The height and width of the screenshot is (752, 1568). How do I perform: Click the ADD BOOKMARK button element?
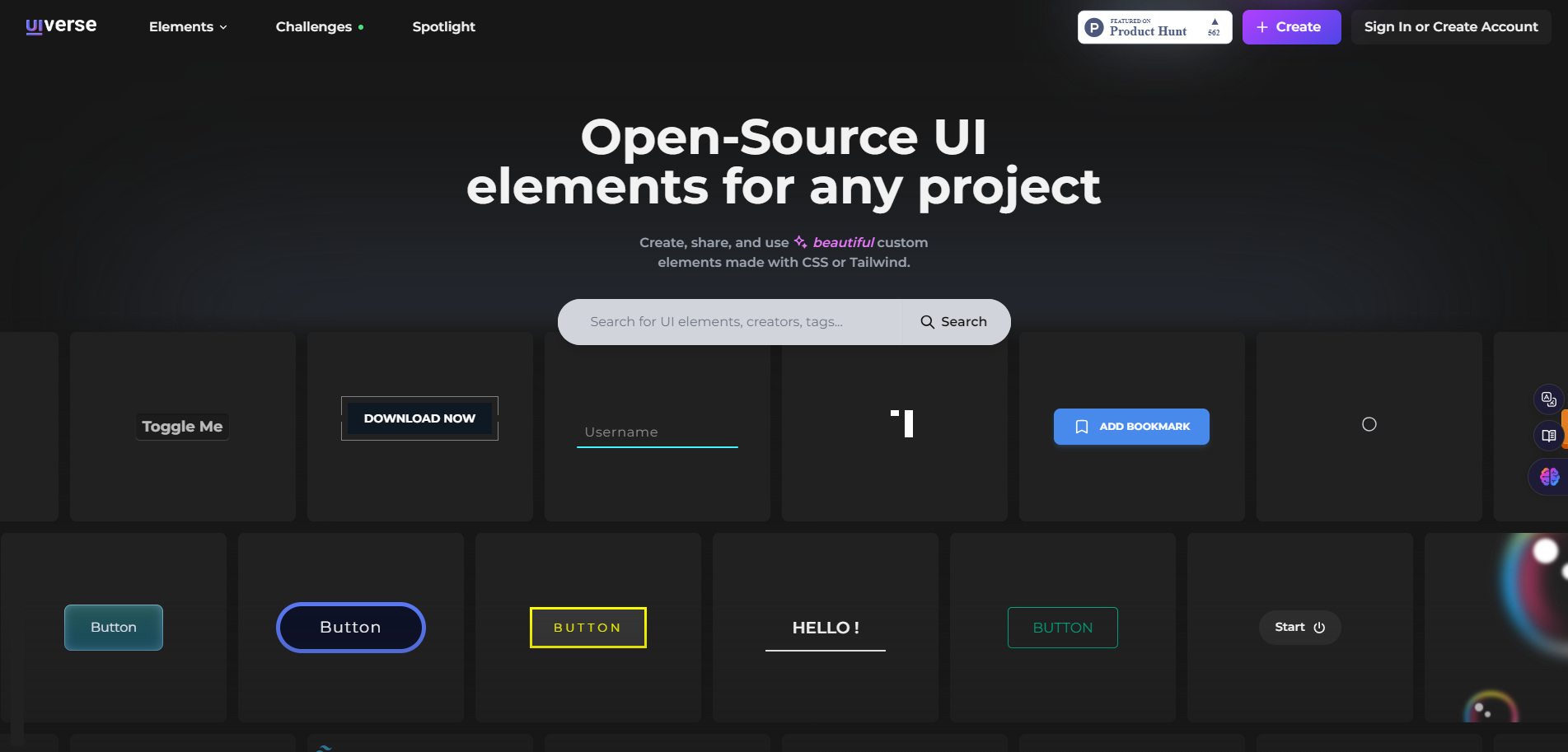(1131, 427)
